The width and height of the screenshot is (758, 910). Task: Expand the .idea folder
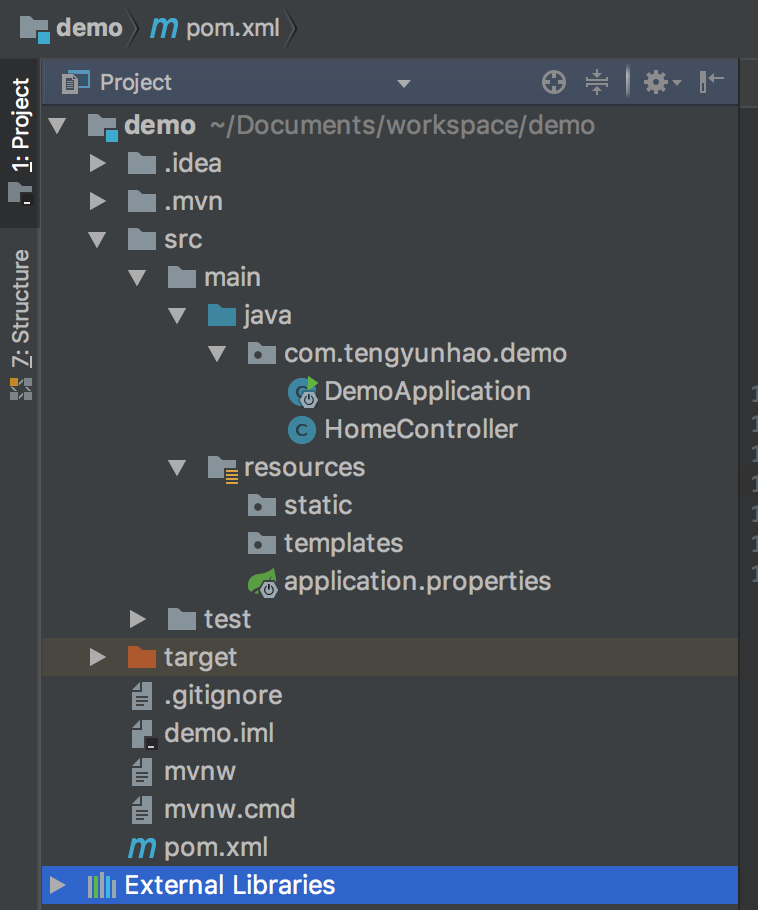point(97,163)
